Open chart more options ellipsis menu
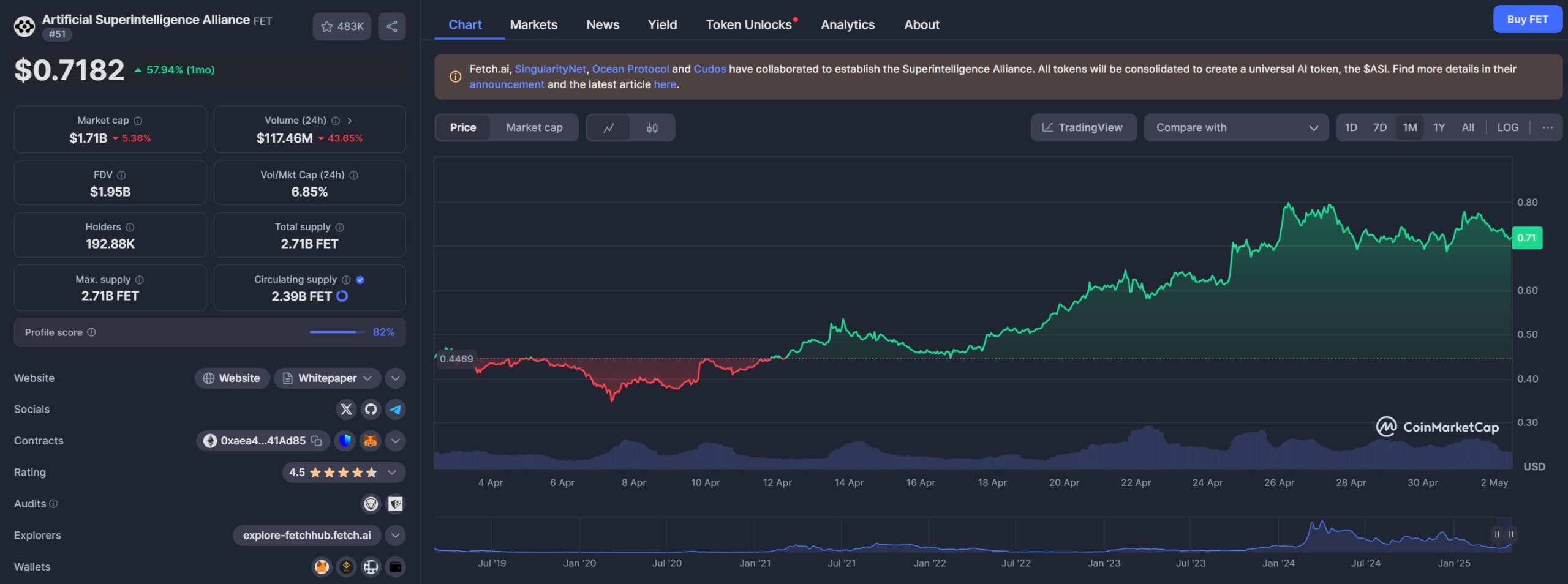The width and height of the screenshot is (1568, 584). [x=1548, y=127]
